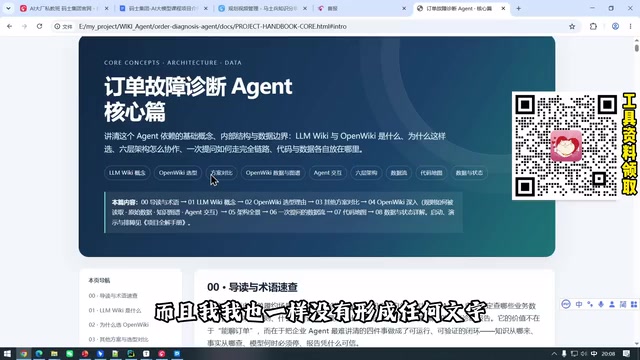
Task: Go to sidebar item 03 · 其他方案与选型对比
Action: [x=118, y=340]
